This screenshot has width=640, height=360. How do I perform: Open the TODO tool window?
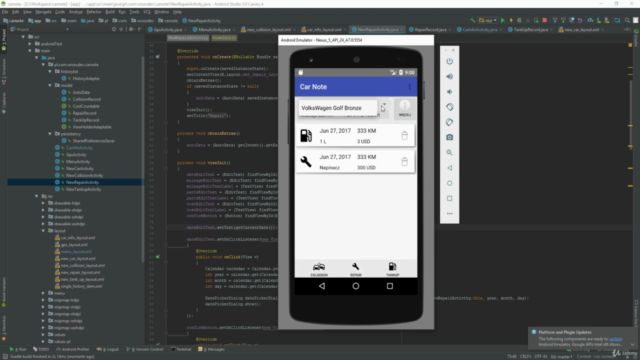point(41,349)
